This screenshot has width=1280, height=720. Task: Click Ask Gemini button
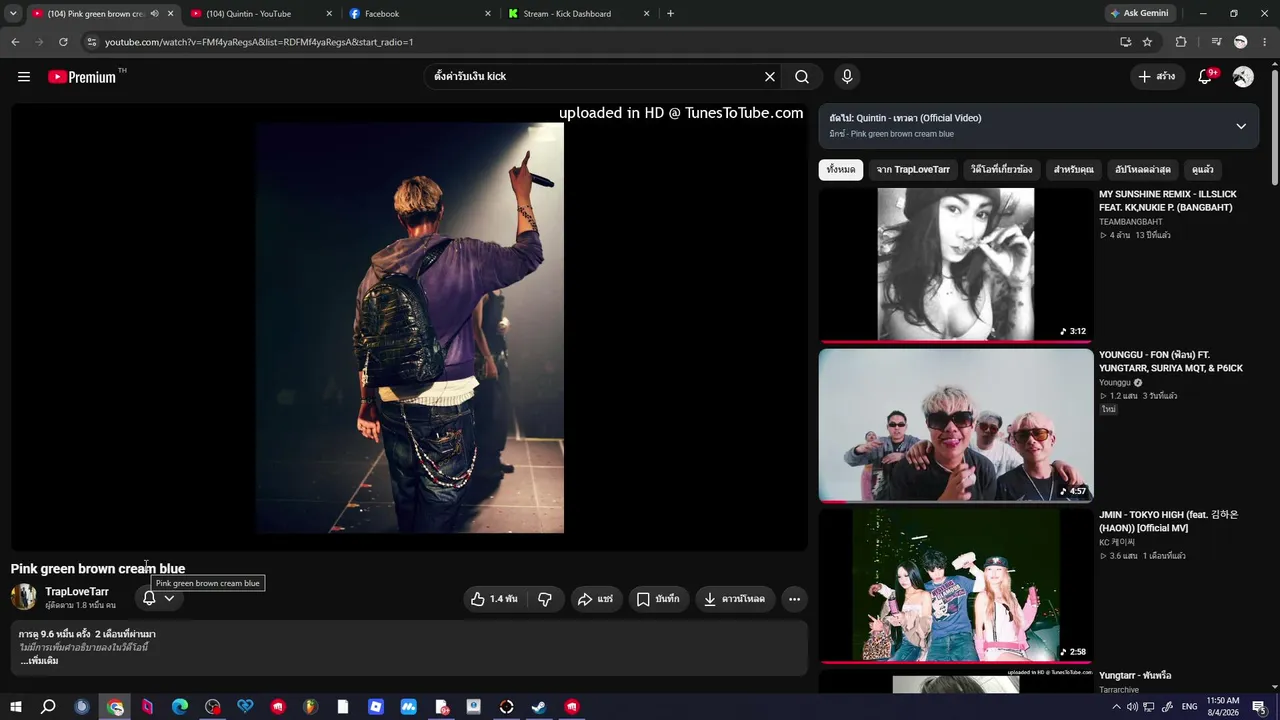click(1139, 14)
